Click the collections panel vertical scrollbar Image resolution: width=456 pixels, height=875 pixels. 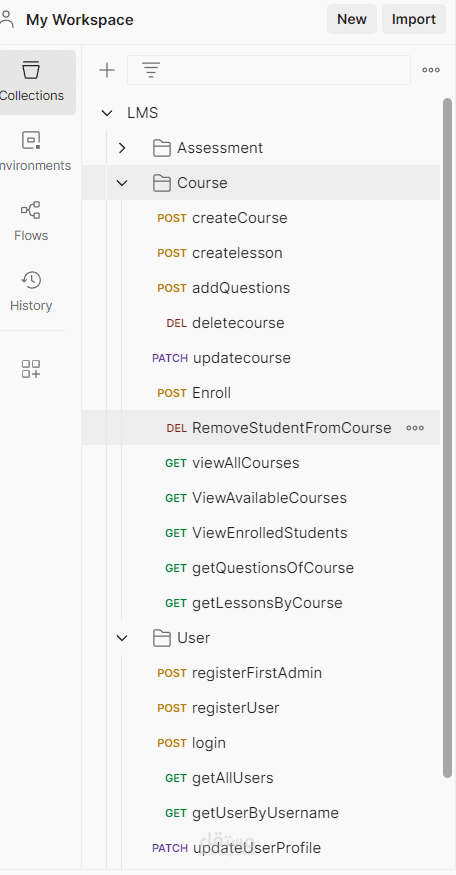[447, 438]
